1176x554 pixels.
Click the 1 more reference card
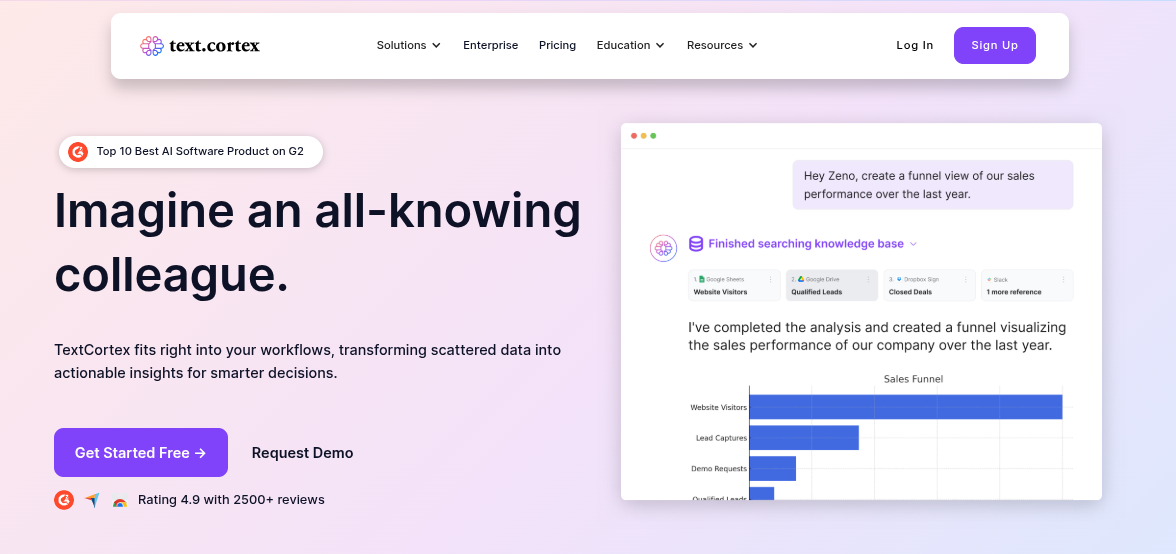(x=1027, y=285)
